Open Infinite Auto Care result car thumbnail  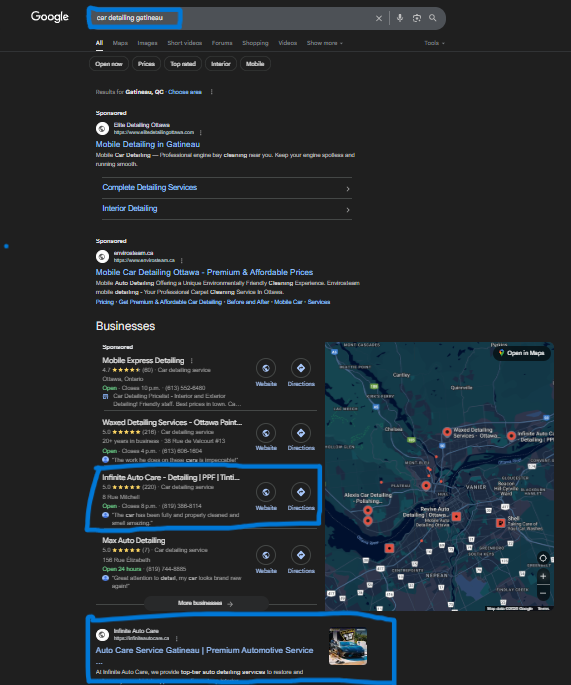(x=348, y=647)
